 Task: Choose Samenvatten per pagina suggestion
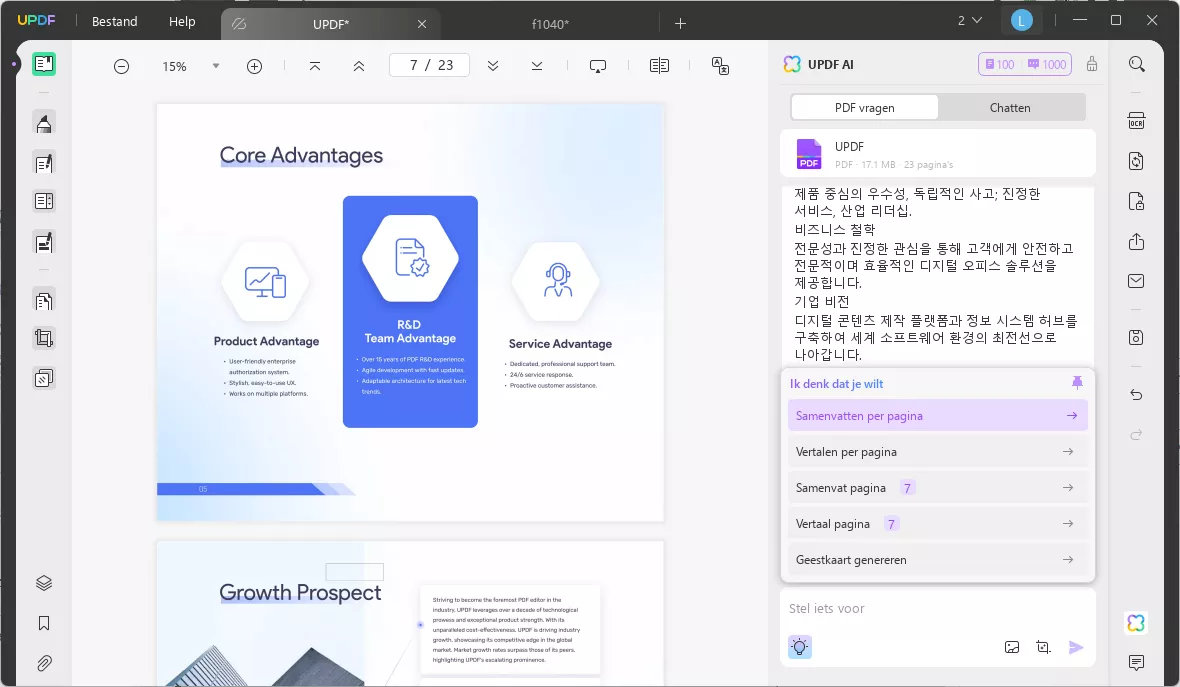938,415
